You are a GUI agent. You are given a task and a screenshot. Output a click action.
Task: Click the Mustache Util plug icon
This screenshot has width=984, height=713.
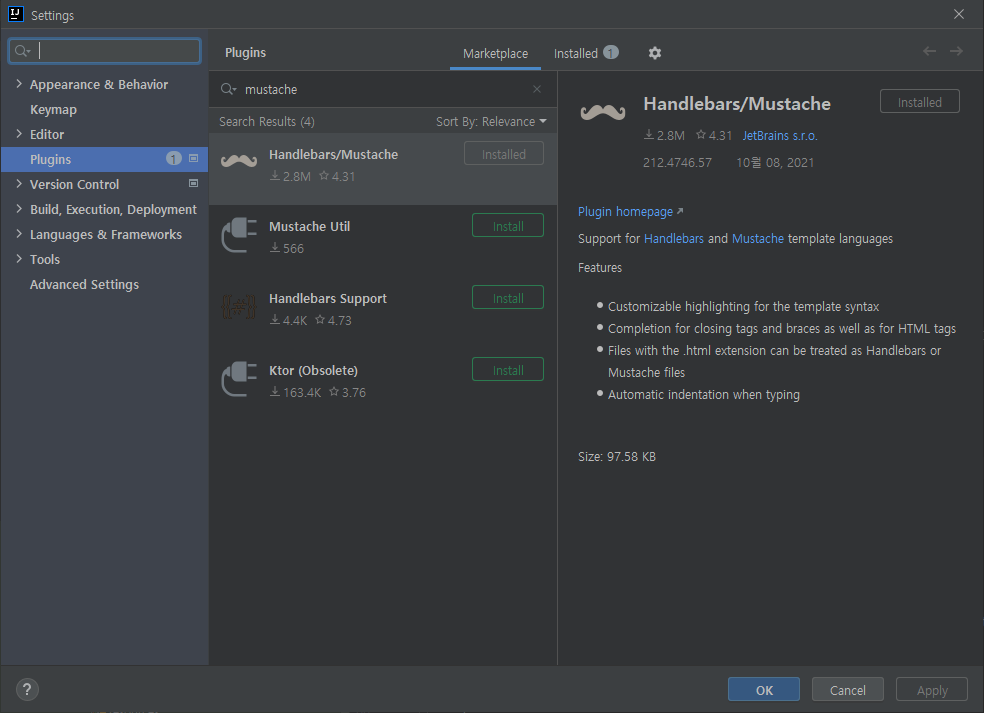[239, 235]
